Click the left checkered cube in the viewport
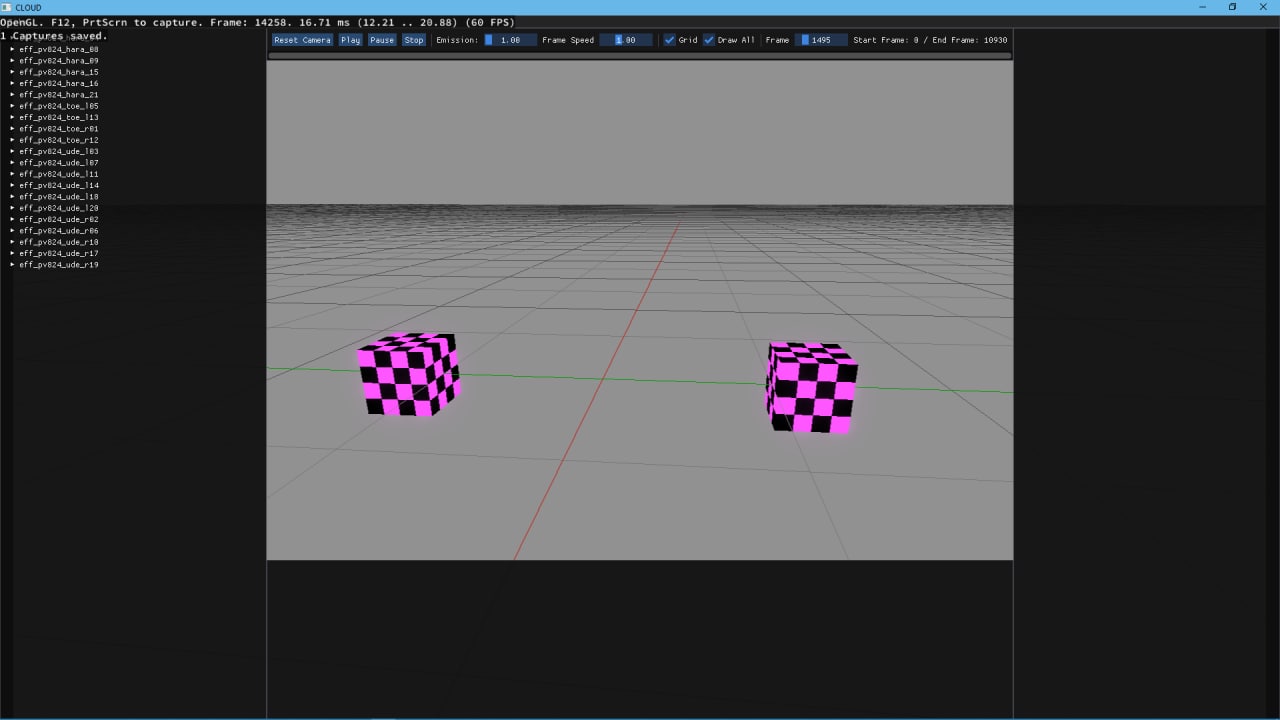This screenshot has width=1280, height=720. point(408,375)
